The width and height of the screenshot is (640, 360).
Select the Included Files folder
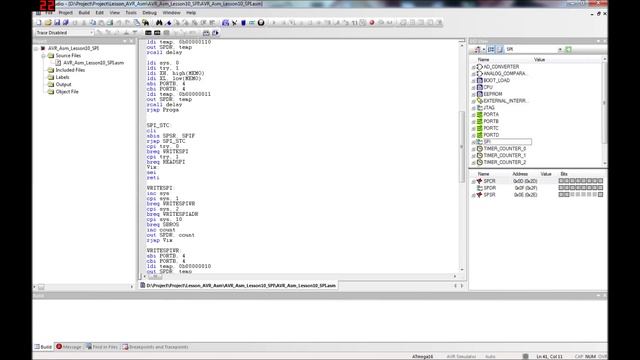70,70
